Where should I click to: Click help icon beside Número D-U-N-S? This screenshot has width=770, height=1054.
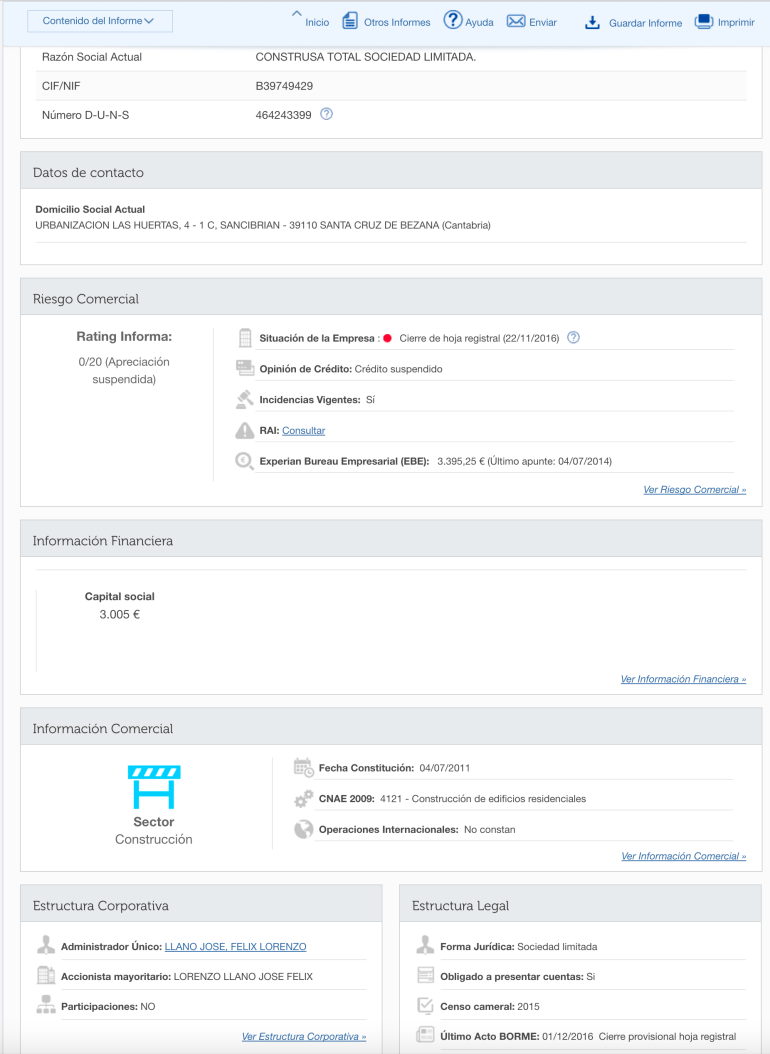pos(326,114)
